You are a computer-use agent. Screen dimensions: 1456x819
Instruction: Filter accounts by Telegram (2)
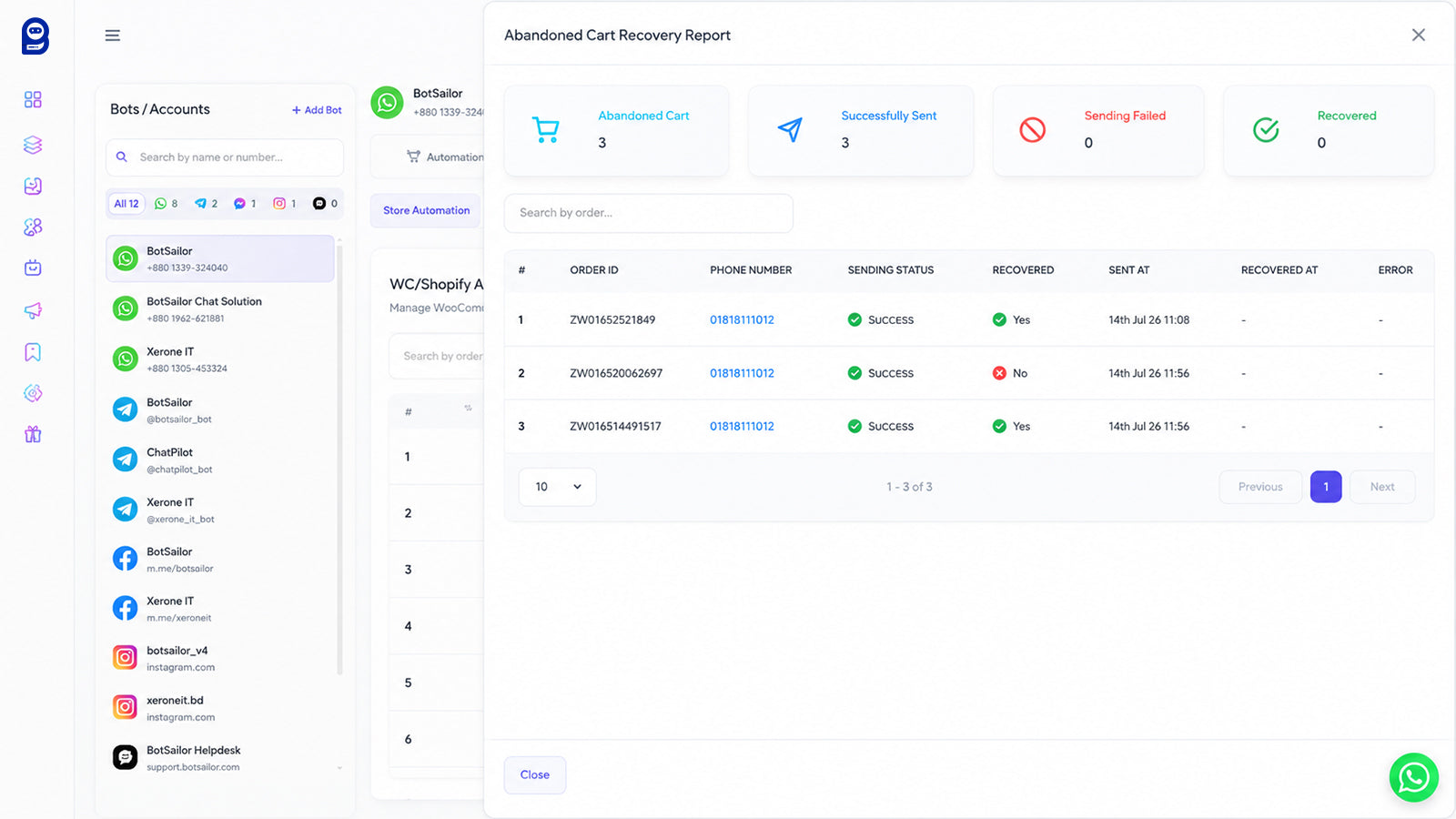click(x=206, y=204)
